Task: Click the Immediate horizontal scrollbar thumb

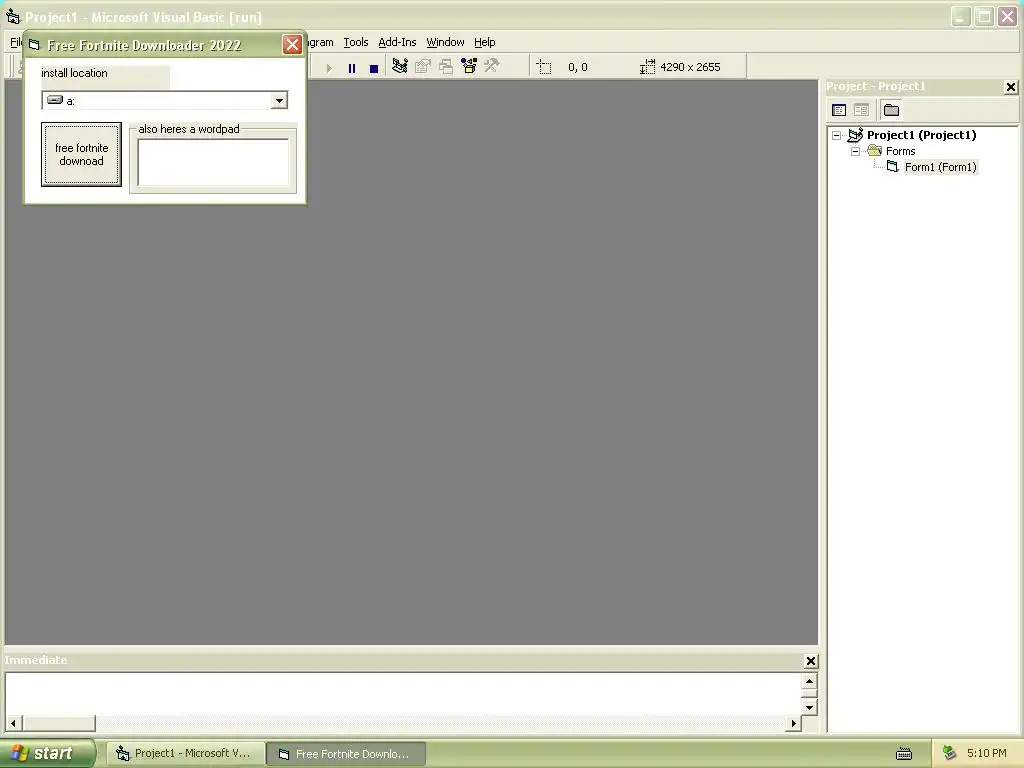Action: click(59, 724)
